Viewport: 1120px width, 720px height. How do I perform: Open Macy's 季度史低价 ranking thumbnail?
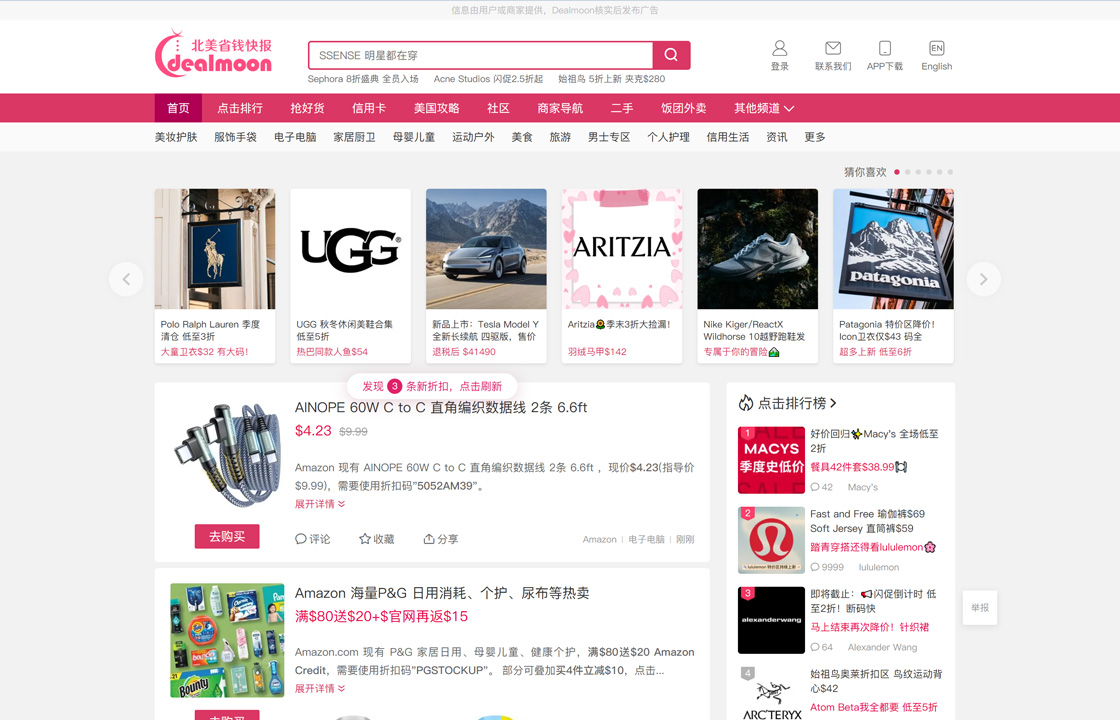tap(771, 460)
